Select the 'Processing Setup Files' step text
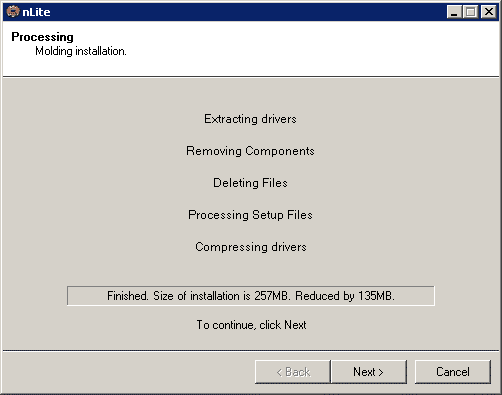Screen dimensions: 502x395 click(x=250, y=215)
